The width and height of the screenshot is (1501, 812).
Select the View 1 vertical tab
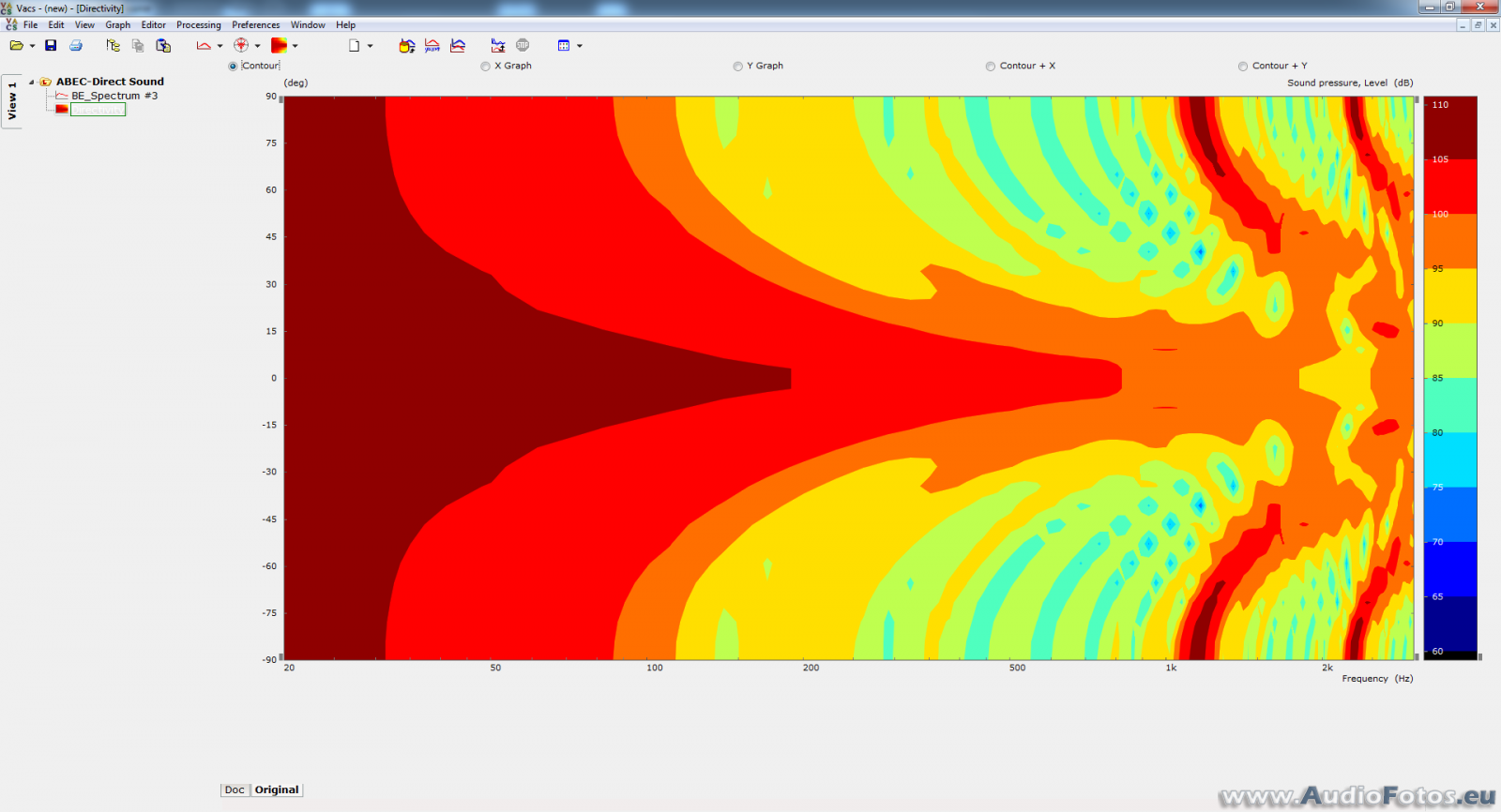coord(12,100)
